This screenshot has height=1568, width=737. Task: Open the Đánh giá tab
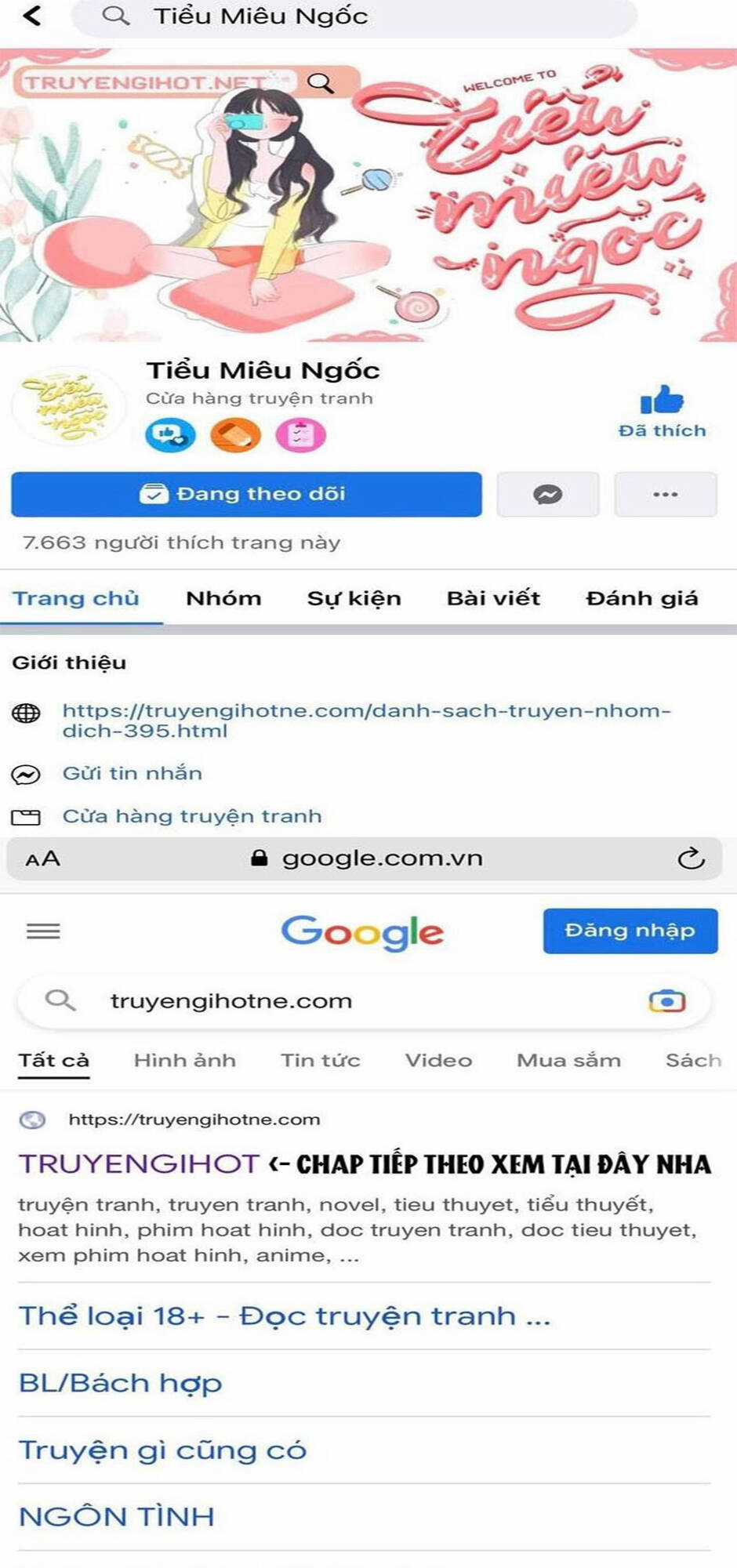pyautogui.click(x=642, y=598)
